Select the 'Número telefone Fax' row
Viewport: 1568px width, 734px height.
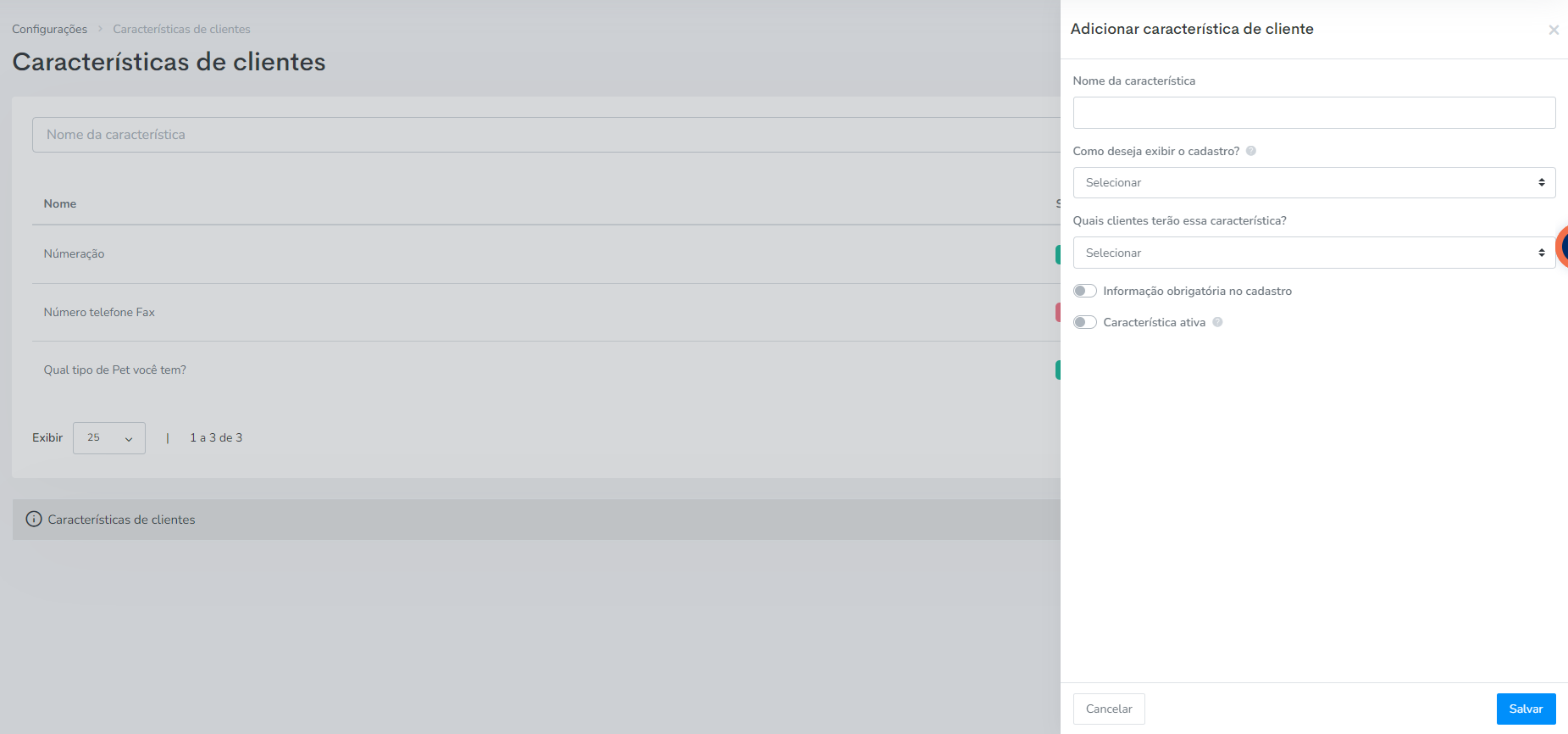coord(546,312)
